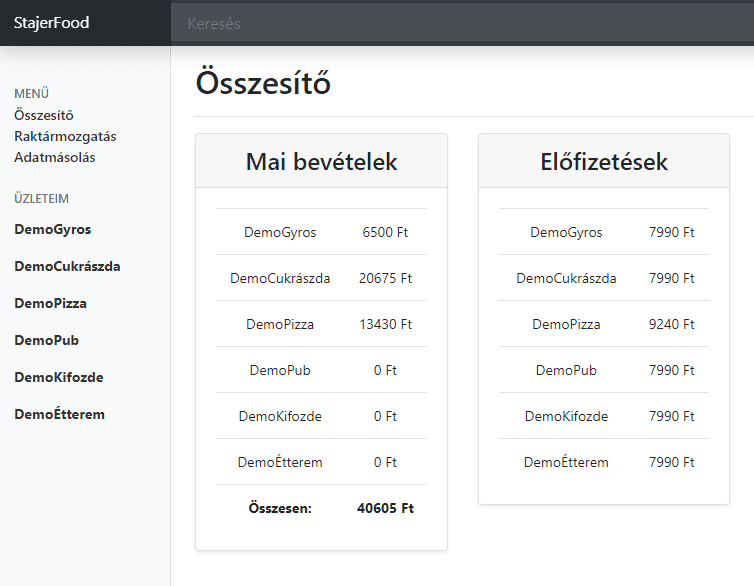Go to Raktármozgatás menu item
This screenshot has width=754, height=586.
click(65, 137)
